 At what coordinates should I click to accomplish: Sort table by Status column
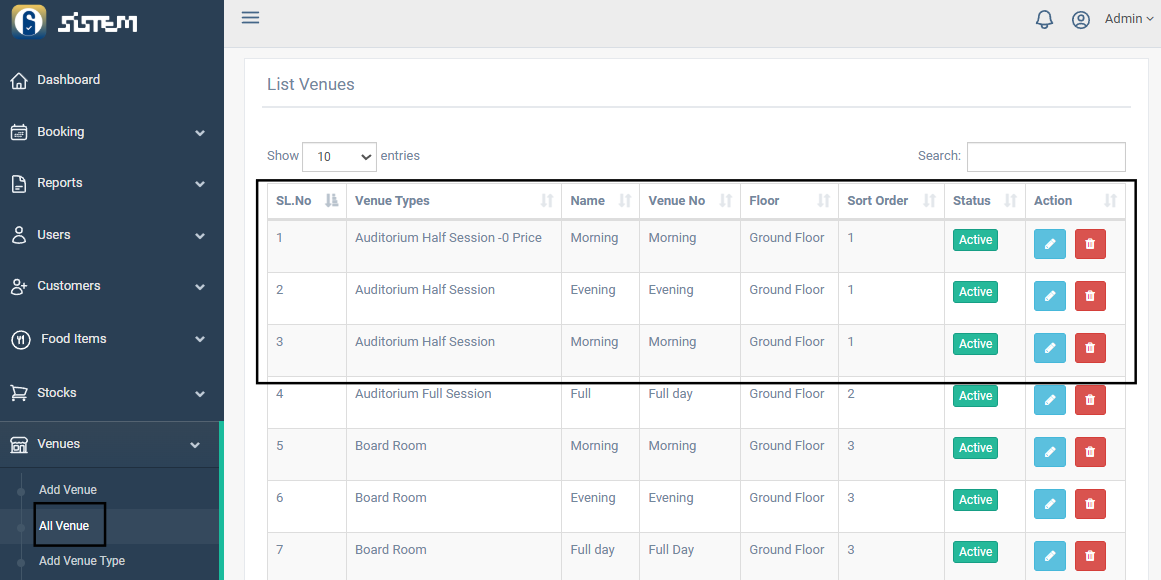tap(985, 201)
